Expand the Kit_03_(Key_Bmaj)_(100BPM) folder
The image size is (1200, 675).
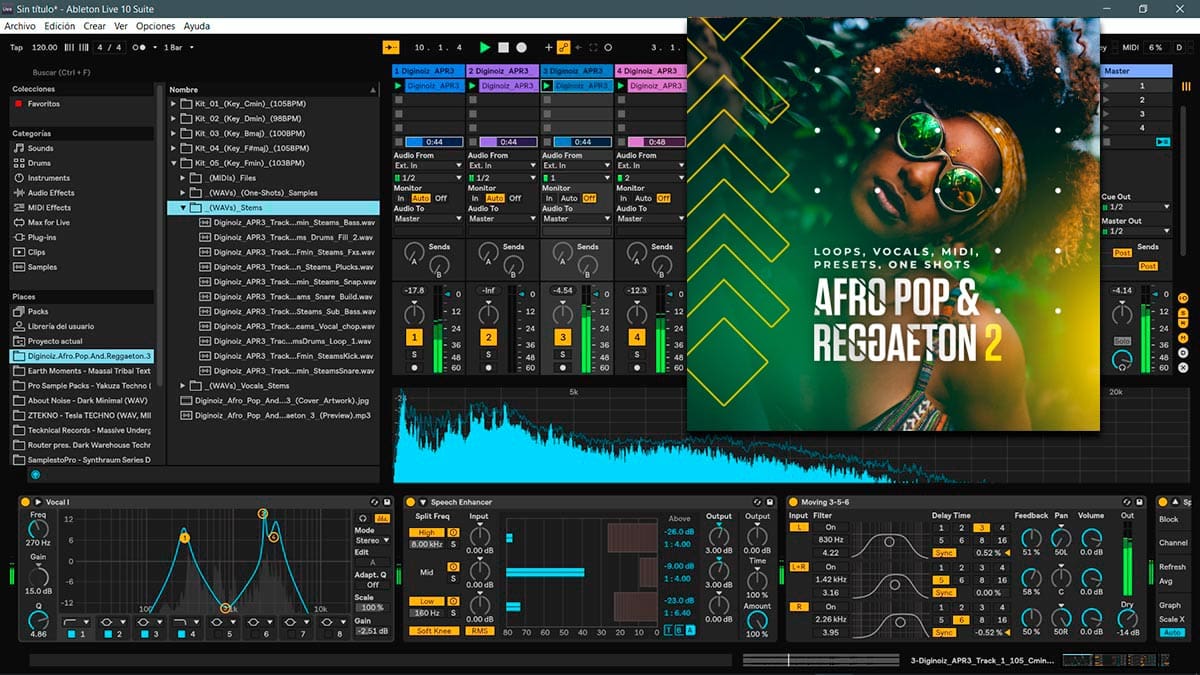173,133
